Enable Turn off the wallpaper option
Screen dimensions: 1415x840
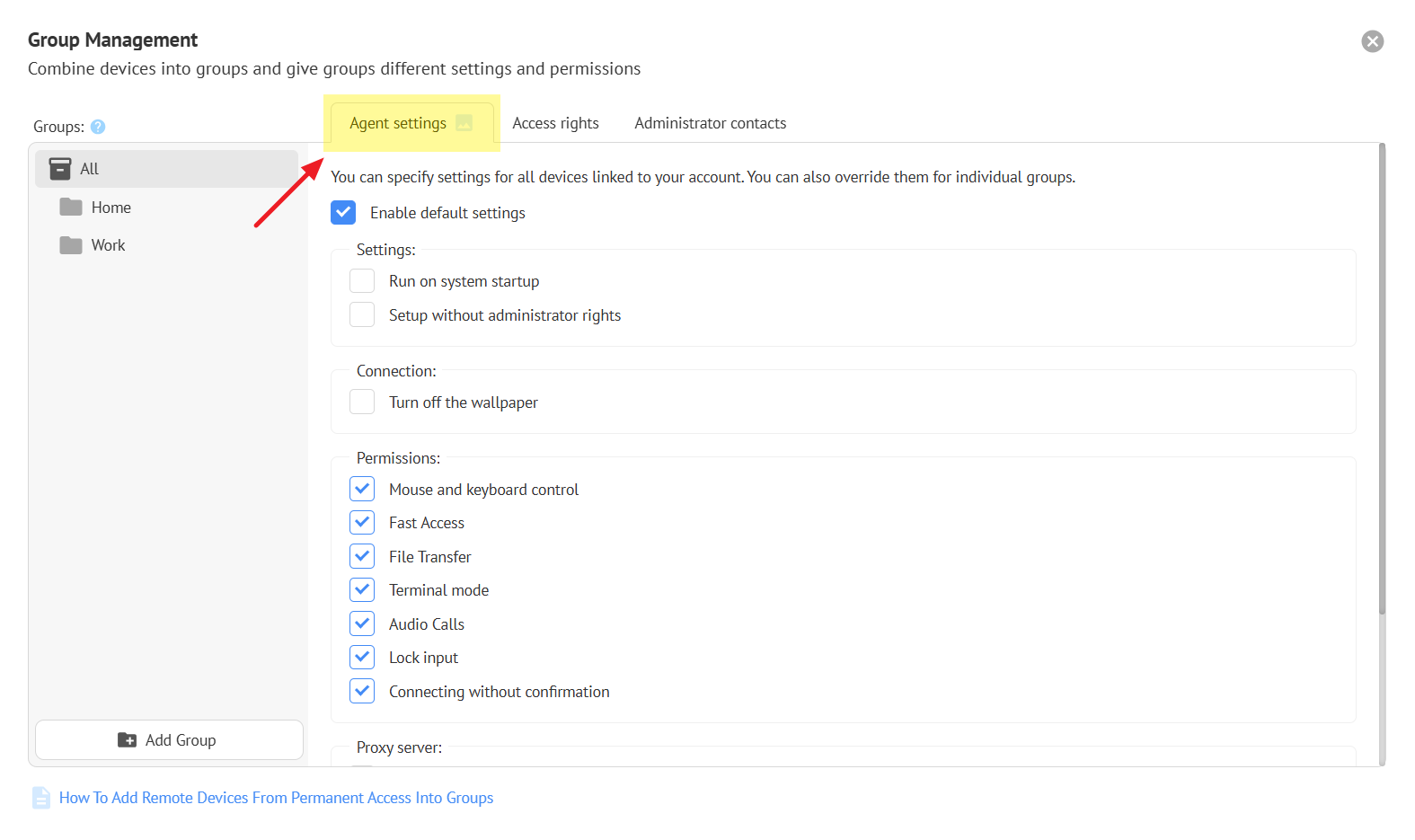[362, 402]
